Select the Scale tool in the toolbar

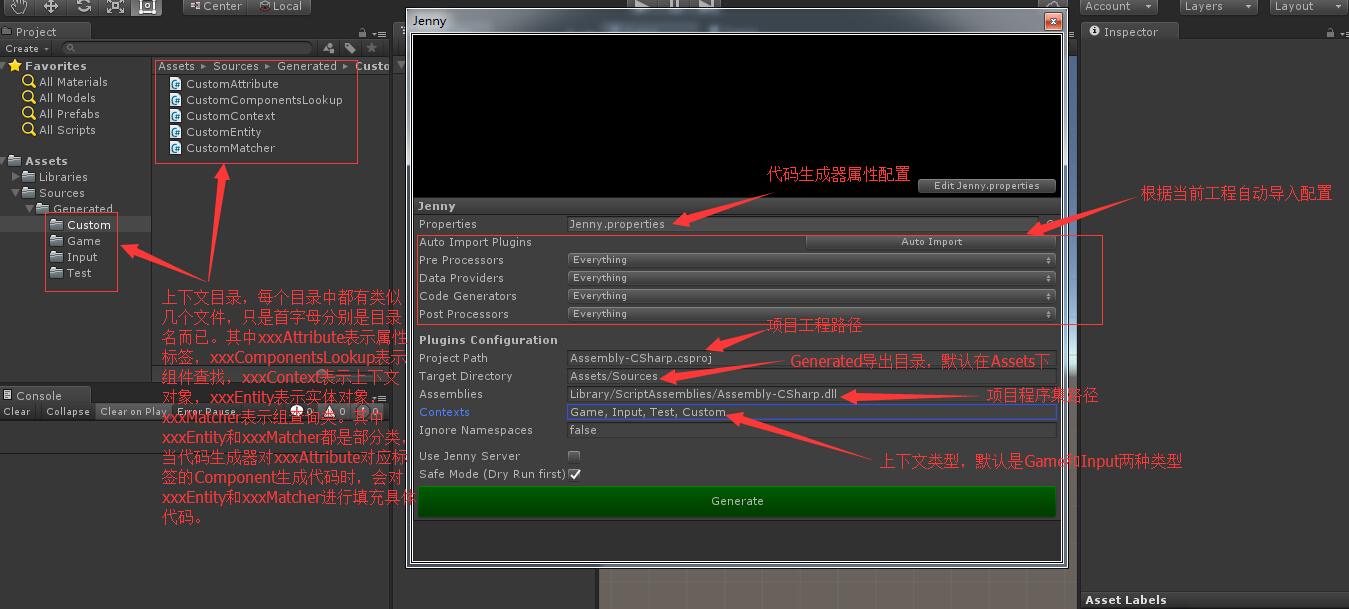click(x=114, y=6)
